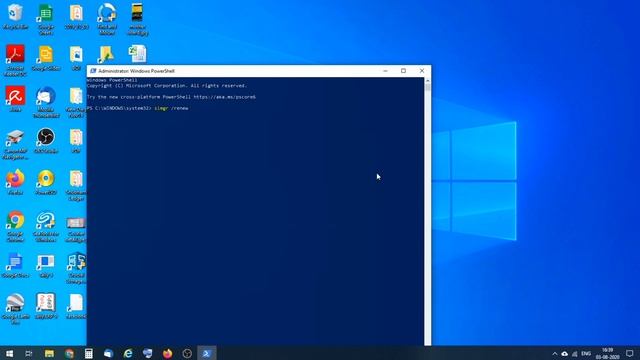
Task: Open the Chrome icon on the taskbar
Action: pyautogui.click(x=69, y=353)
